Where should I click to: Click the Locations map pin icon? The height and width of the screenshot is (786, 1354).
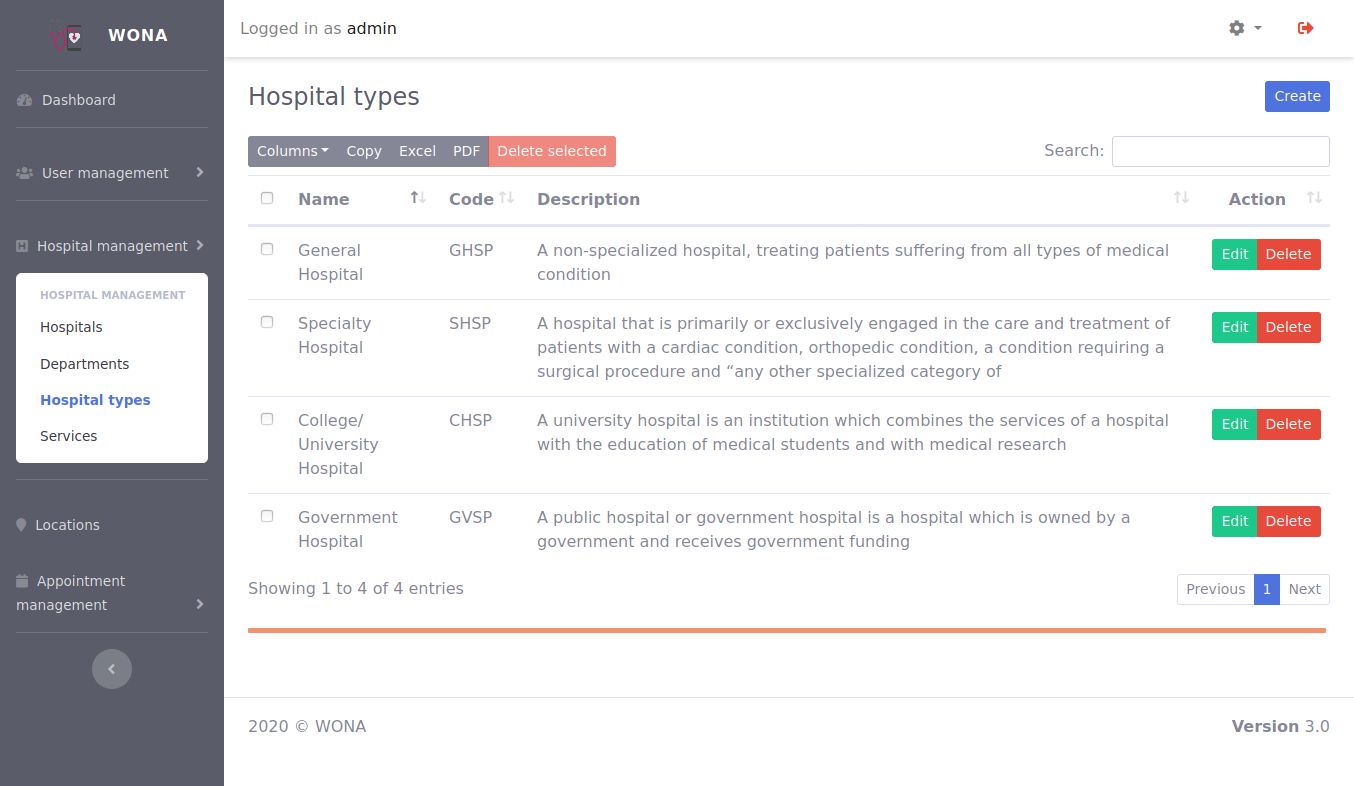[x=21, y=525]
